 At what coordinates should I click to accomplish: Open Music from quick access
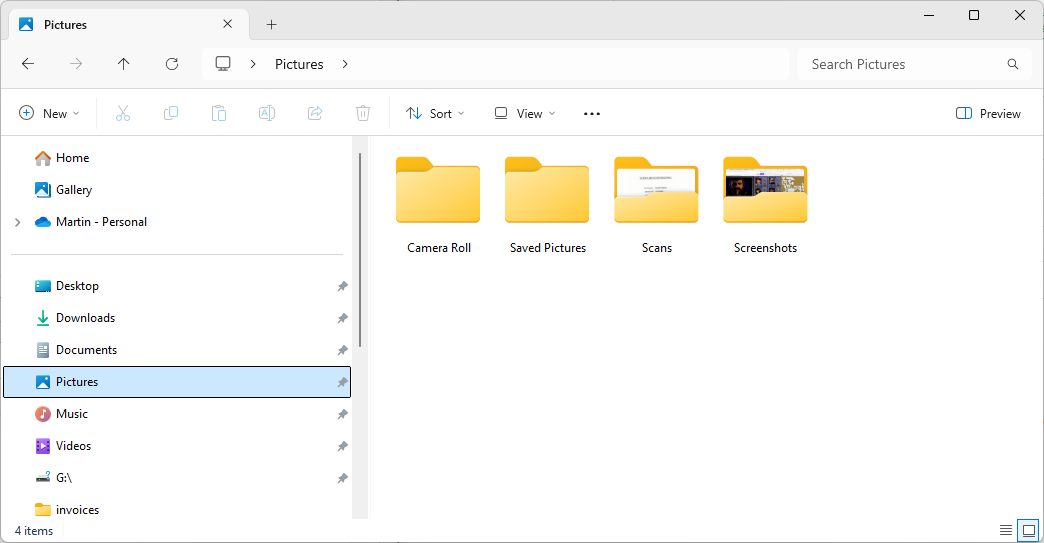pyautogui.click(x=61, y=413)
